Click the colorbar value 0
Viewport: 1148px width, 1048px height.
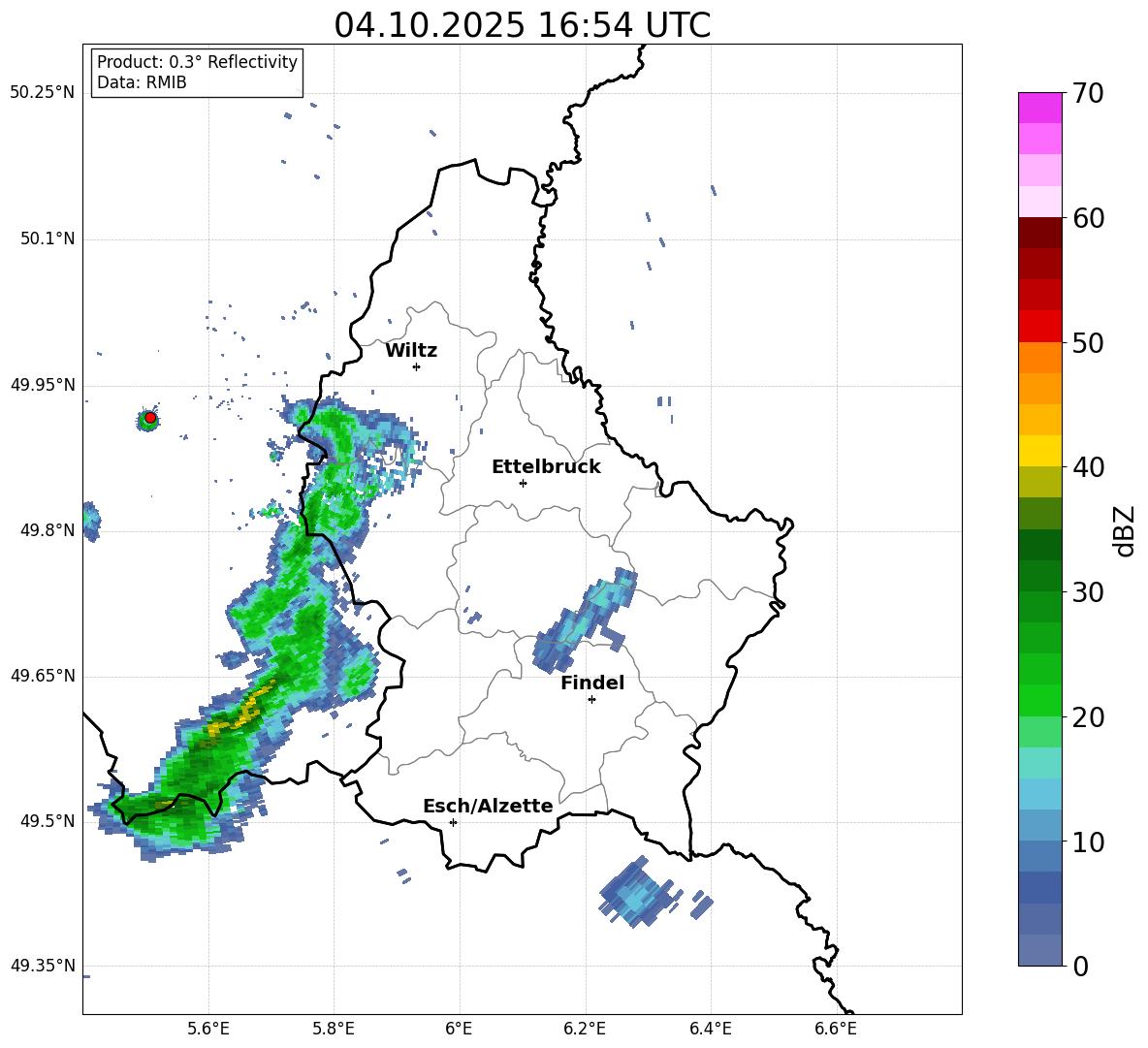1080,967
